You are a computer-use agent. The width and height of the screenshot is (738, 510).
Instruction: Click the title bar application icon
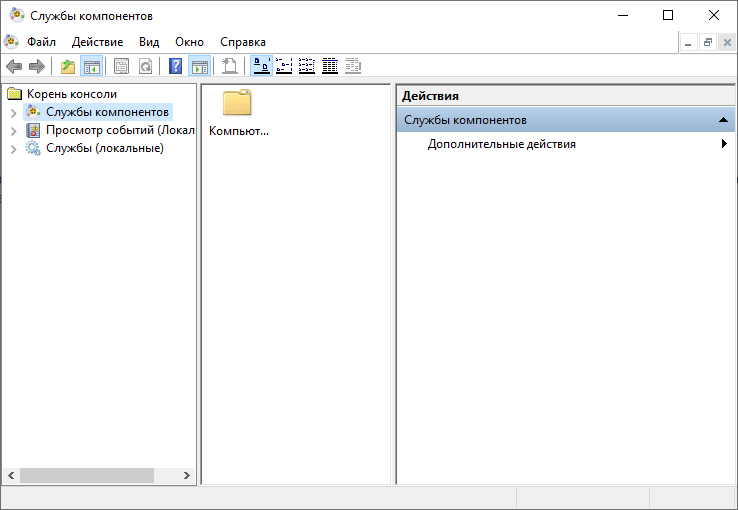coord(17,16)
